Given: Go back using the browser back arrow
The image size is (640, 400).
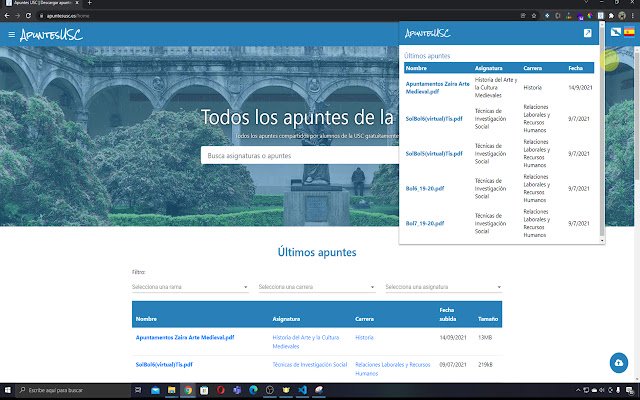Looking at the screenshot, I should (x=7, y=16).
